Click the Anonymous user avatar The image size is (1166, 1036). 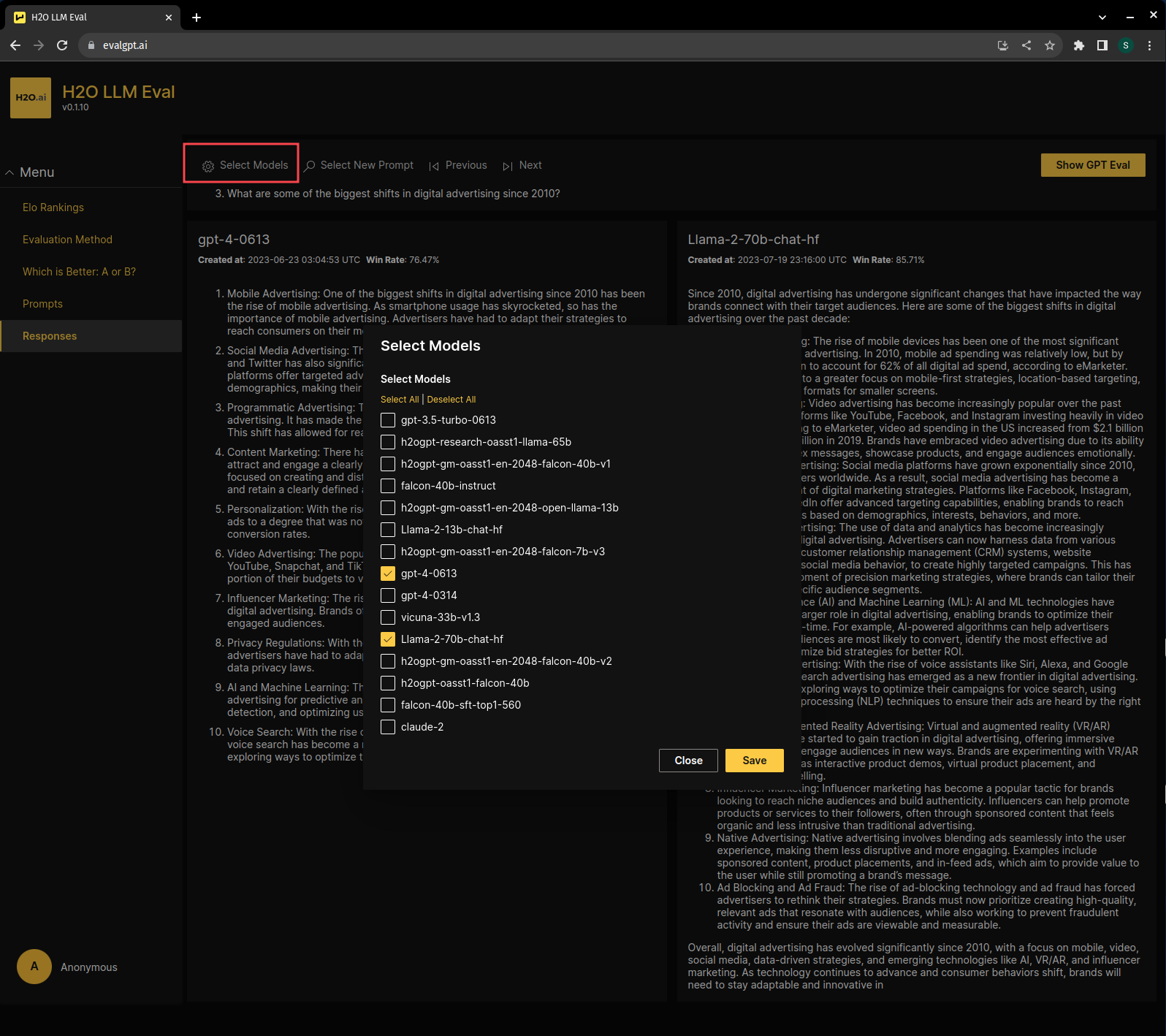tap(34, 967)
